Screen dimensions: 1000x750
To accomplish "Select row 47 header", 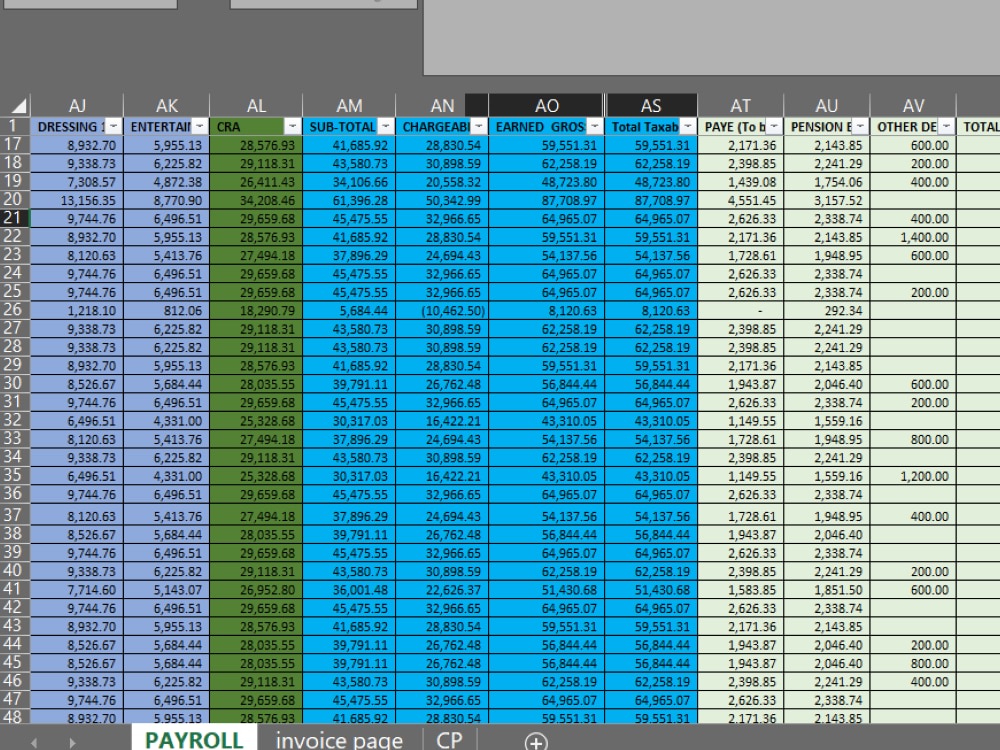I will tap(14, 700).
